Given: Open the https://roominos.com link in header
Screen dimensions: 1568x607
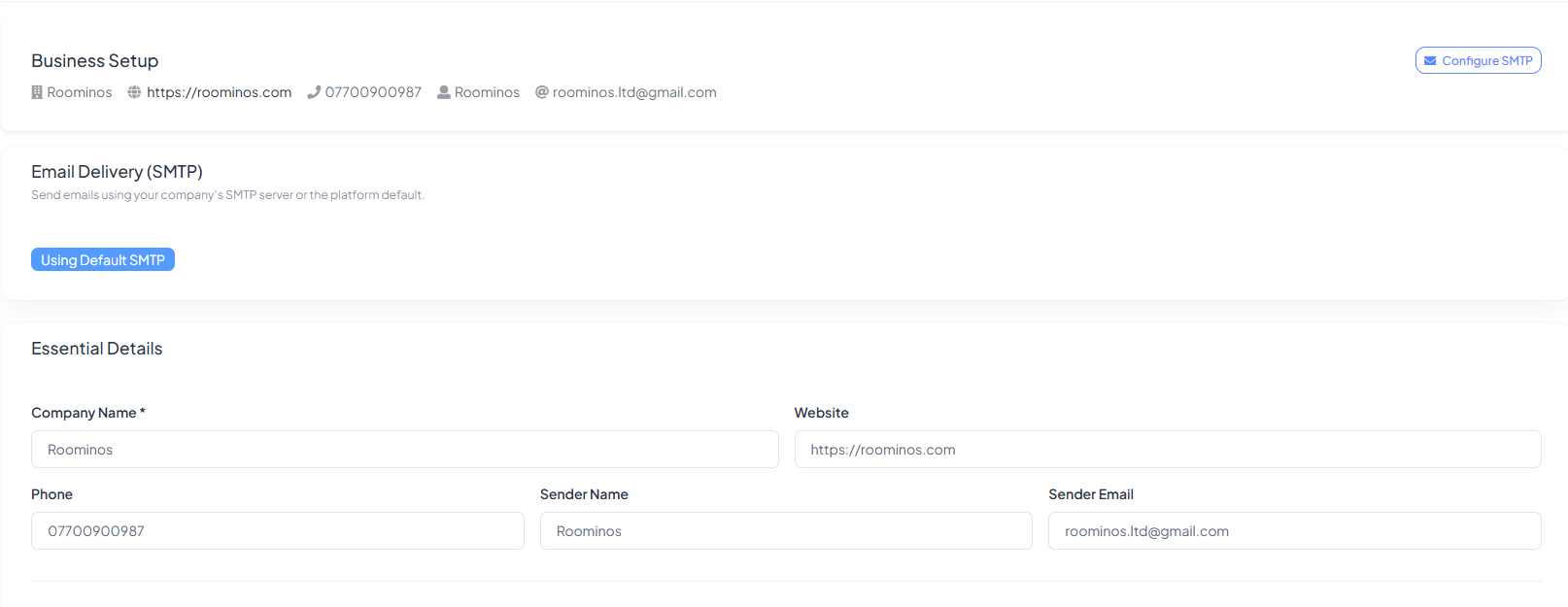Looking at the screenshot, I should click(x=219, y=92).
